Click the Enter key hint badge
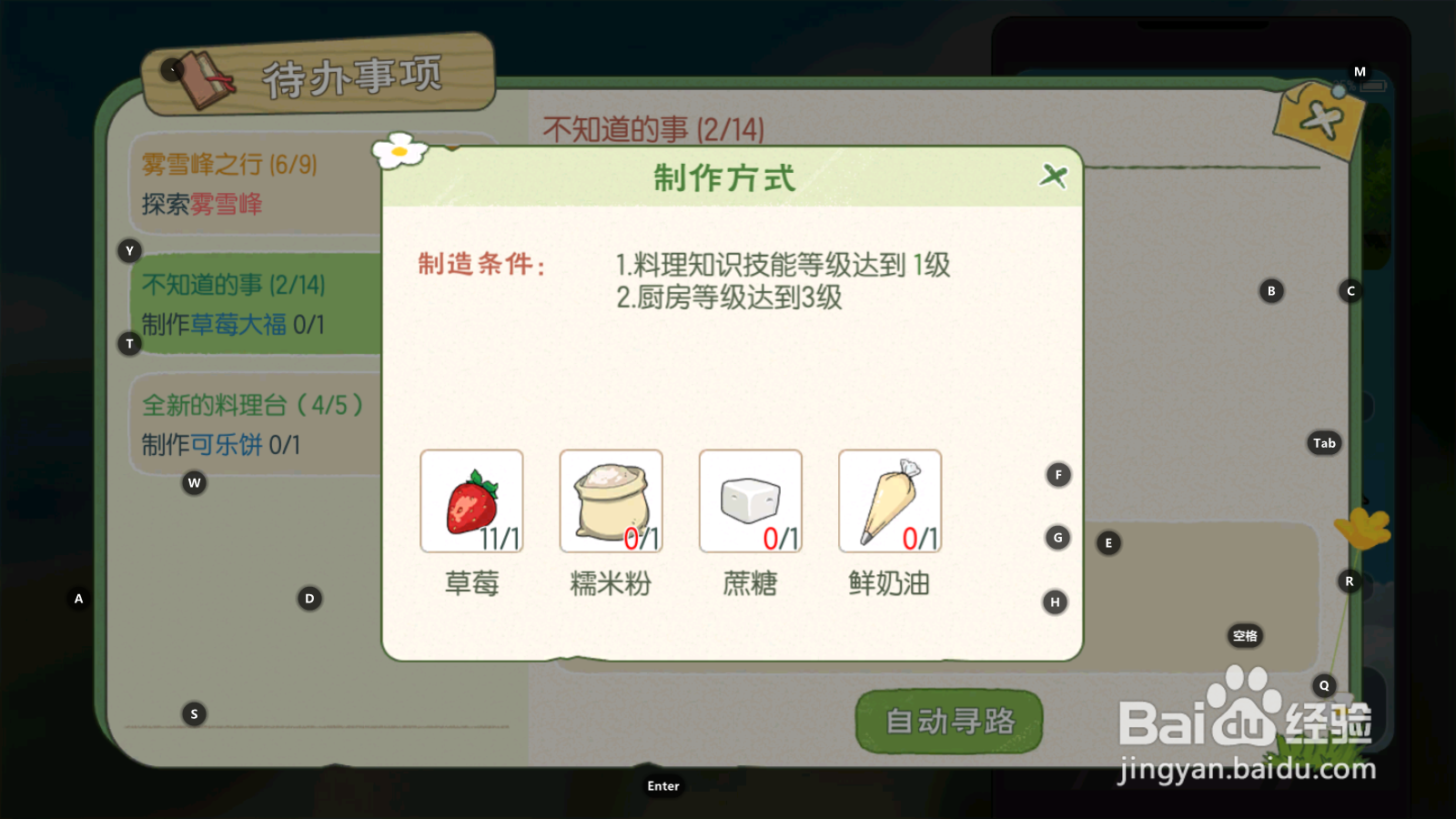This screenshot has height=819, width=1456. click(x=663, y=786)
